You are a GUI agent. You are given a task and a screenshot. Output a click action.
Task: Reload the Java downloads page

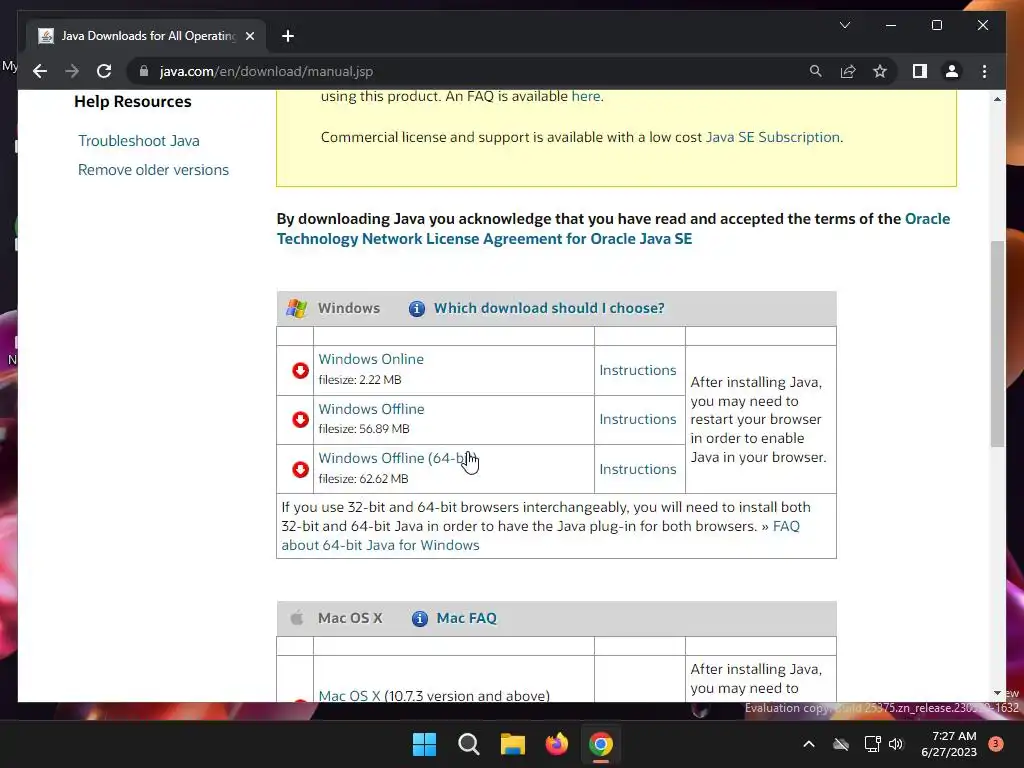104,71
